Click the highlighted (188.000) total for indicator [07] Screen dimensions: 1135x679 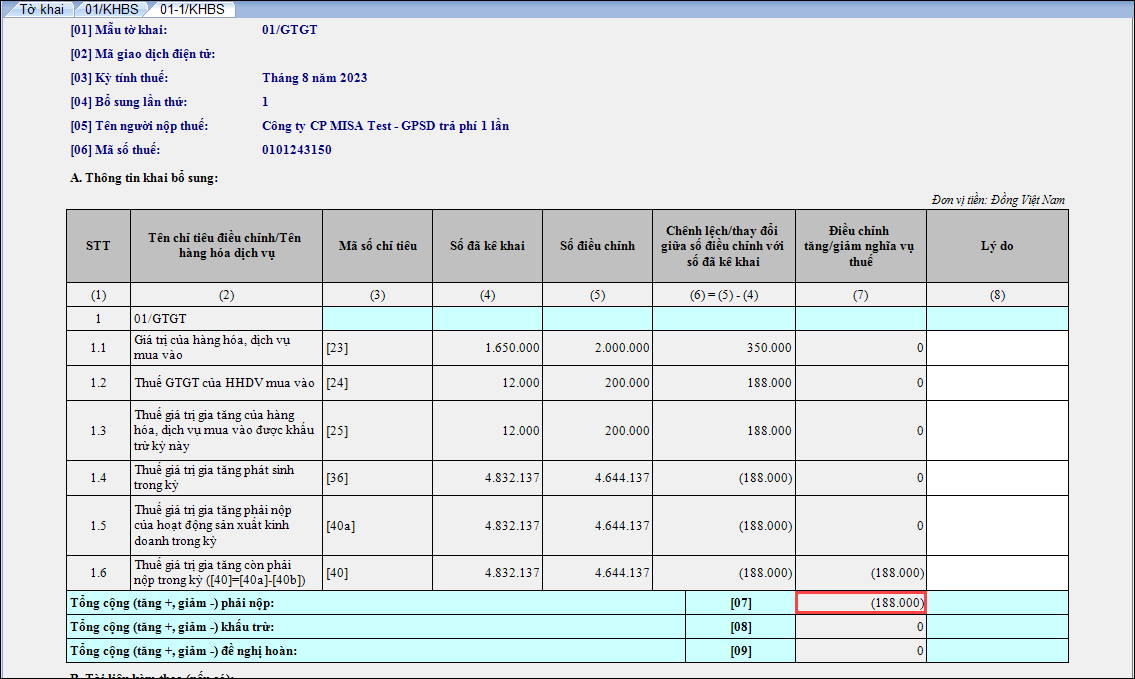860,603
